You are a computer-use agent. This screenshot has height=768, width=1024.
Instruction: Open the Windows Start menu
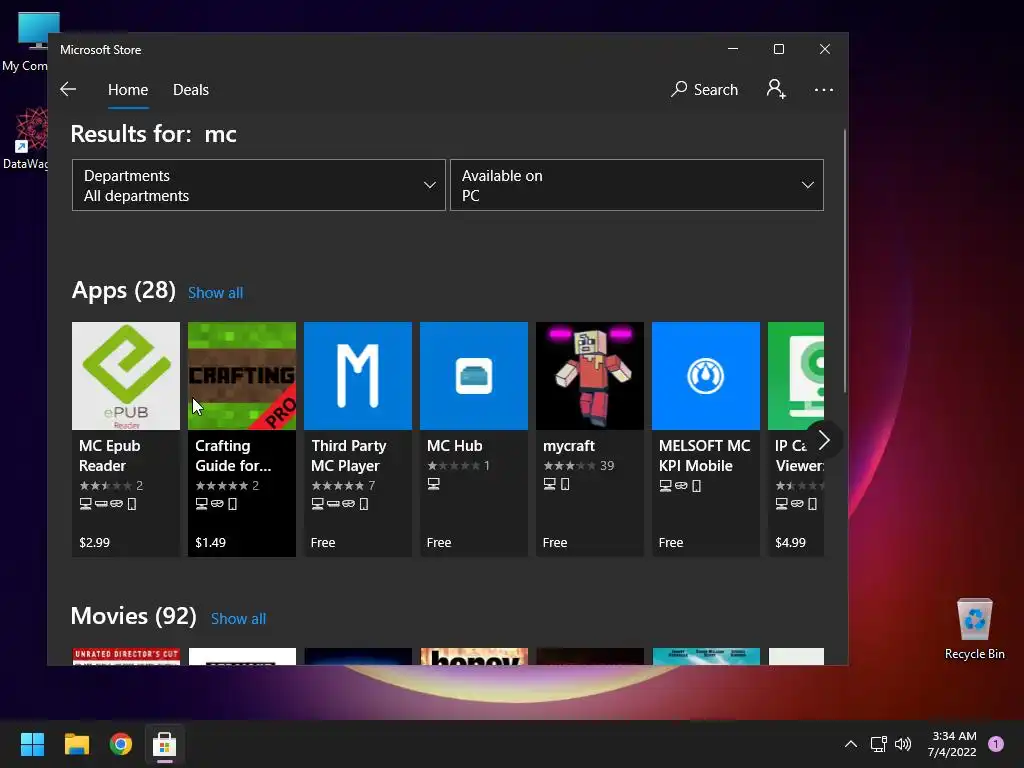click(x=32, y=744)
